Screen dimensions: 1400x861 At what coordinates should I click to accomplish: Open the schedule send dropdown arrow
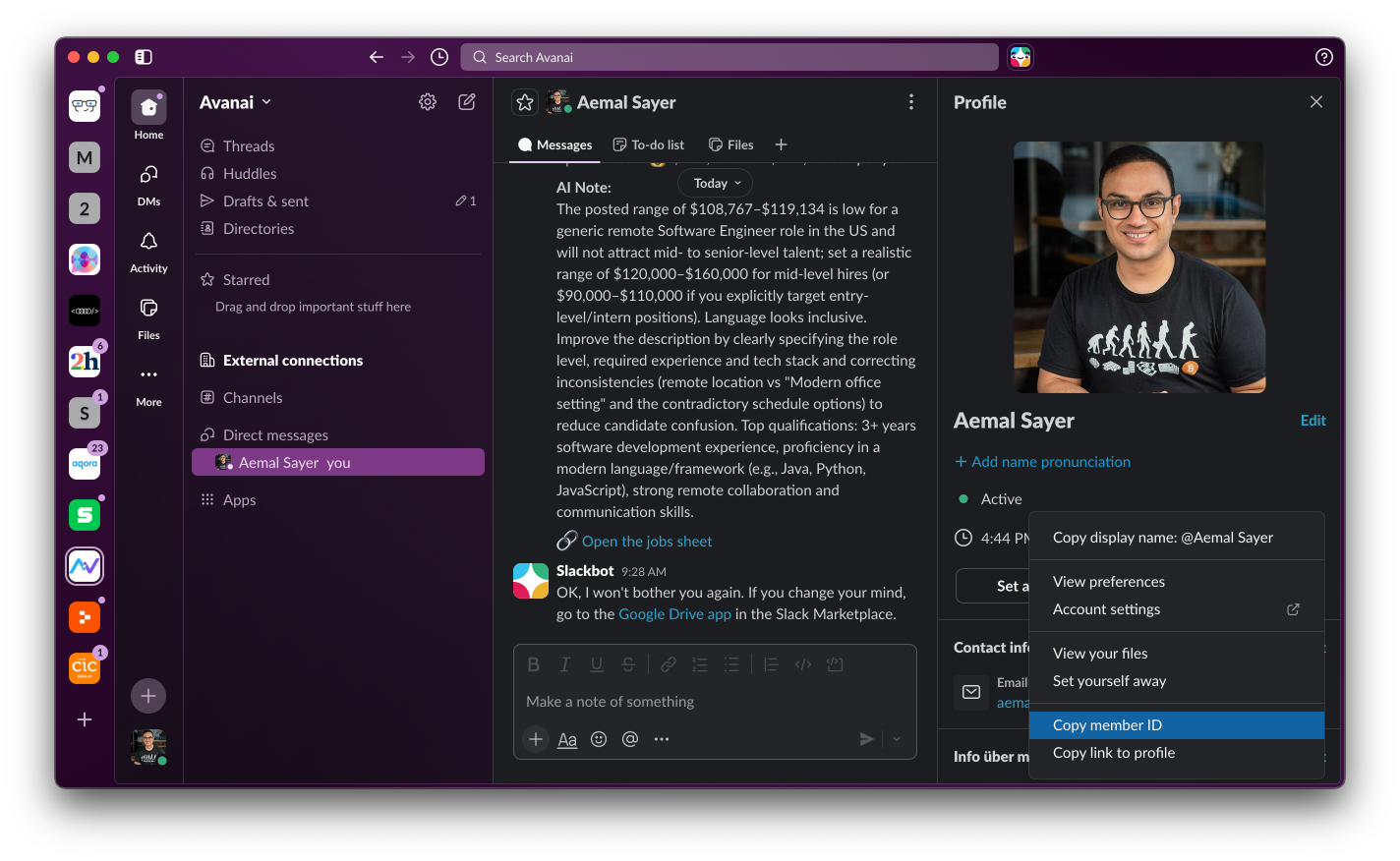click(897, 739)
